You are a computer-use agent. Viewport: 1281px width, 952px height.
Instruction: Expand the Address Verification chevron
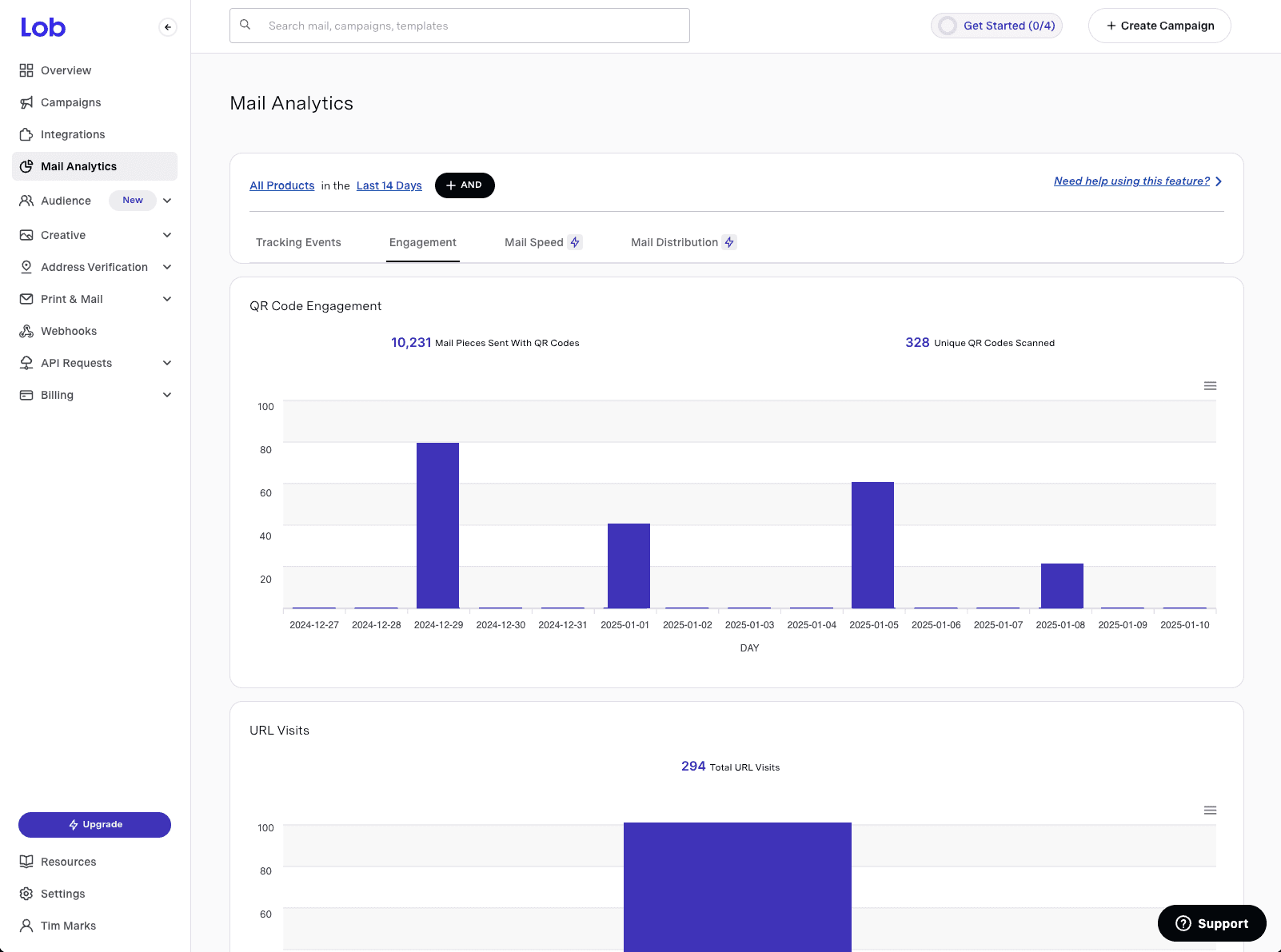pyautogui.click(x=167, y=267)
